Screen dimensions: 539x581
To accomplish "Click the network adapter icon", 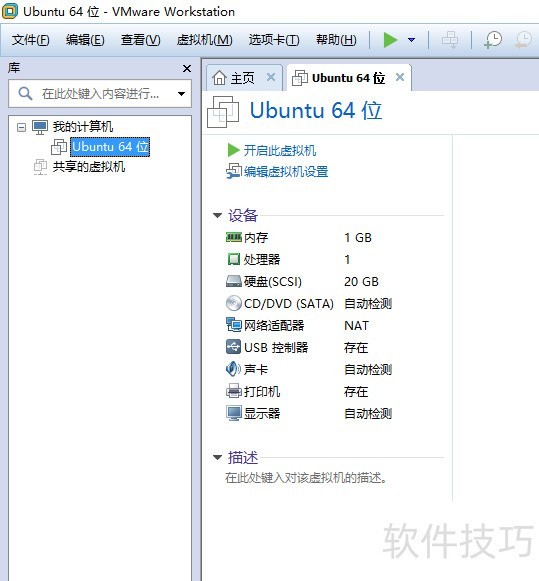I will coord(234,325).
